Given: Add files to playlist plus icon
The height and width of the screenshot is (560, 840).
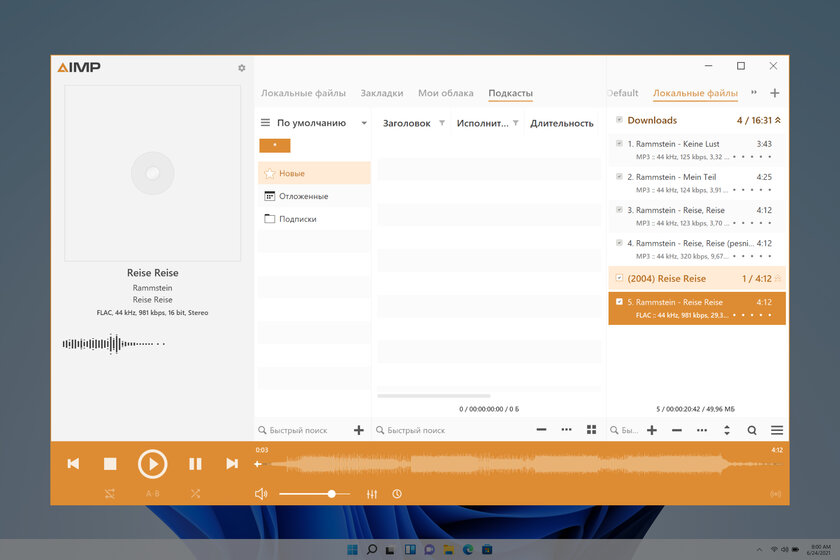Looking at the screenshot, I should [x=652, y=430].
